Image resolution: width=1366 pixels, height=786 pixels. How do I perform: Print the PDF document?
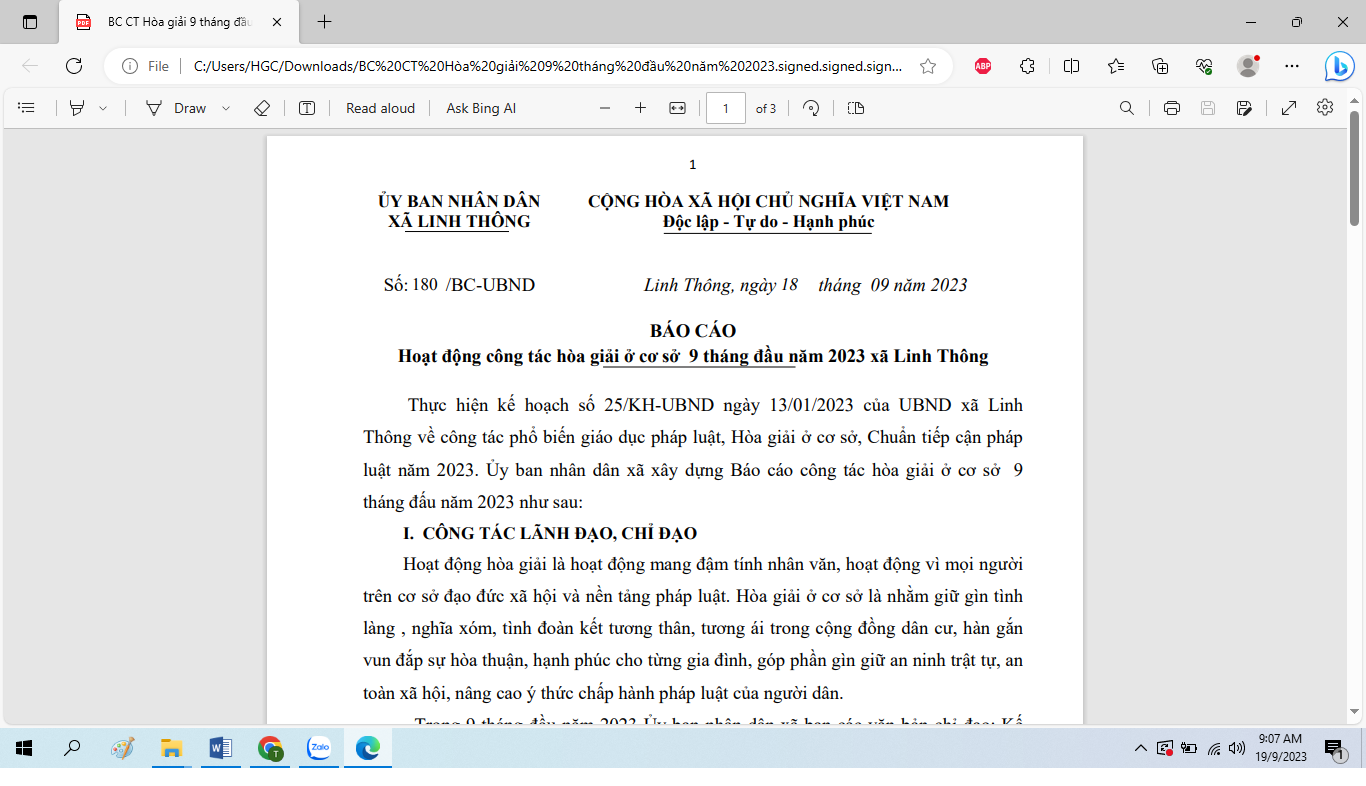click(1172, 108)
